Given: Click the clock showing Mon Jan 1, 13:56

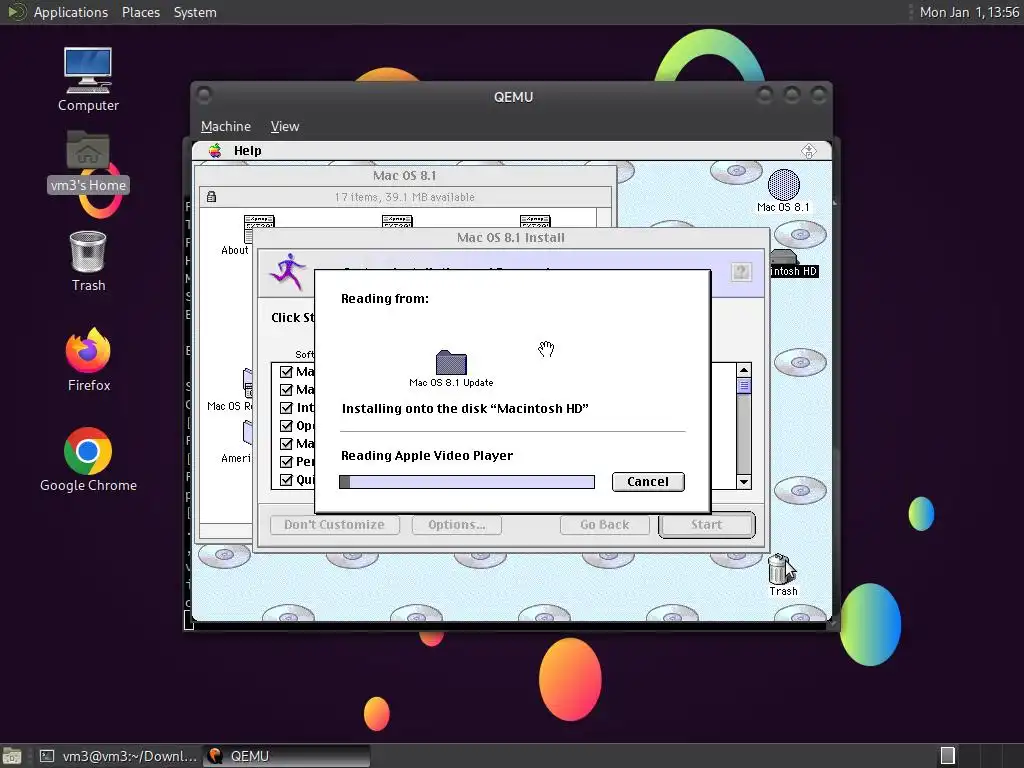Looking at the screenshot, I should [969, 12].
